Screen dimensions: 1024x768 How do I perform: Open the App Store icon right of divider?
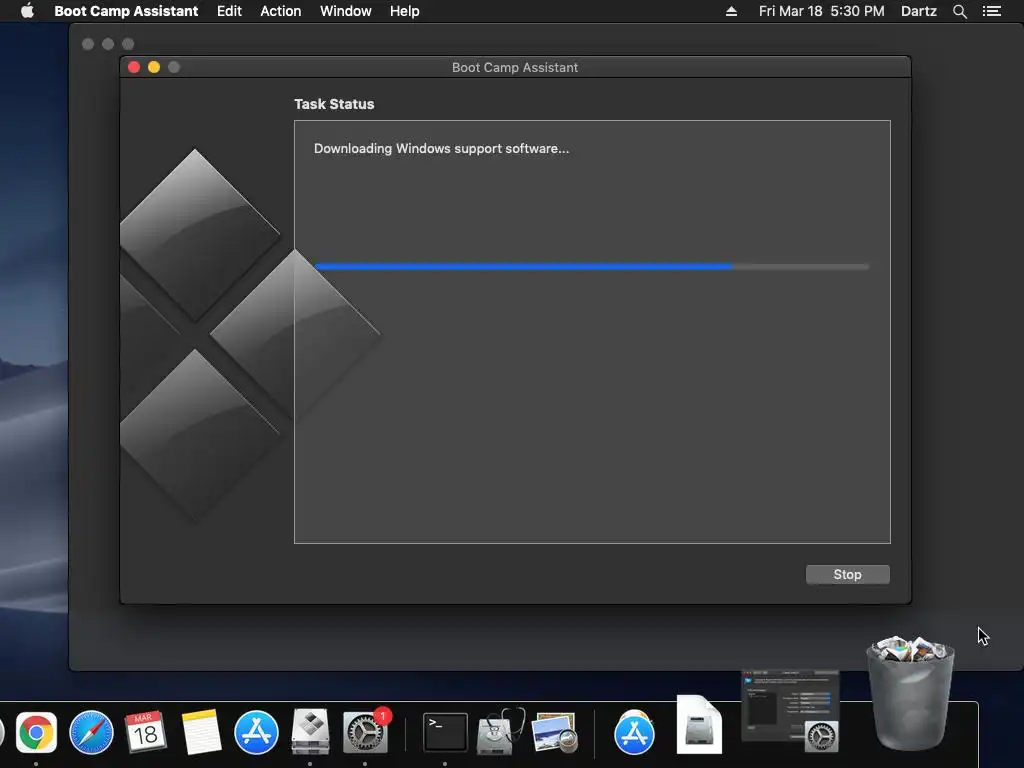coord(634,733)
